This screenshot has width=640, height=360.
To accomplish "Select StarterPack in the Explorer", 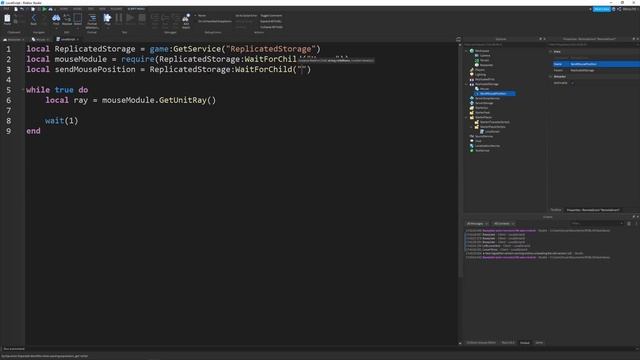I will pyautogui.click(x=482, y=112).
